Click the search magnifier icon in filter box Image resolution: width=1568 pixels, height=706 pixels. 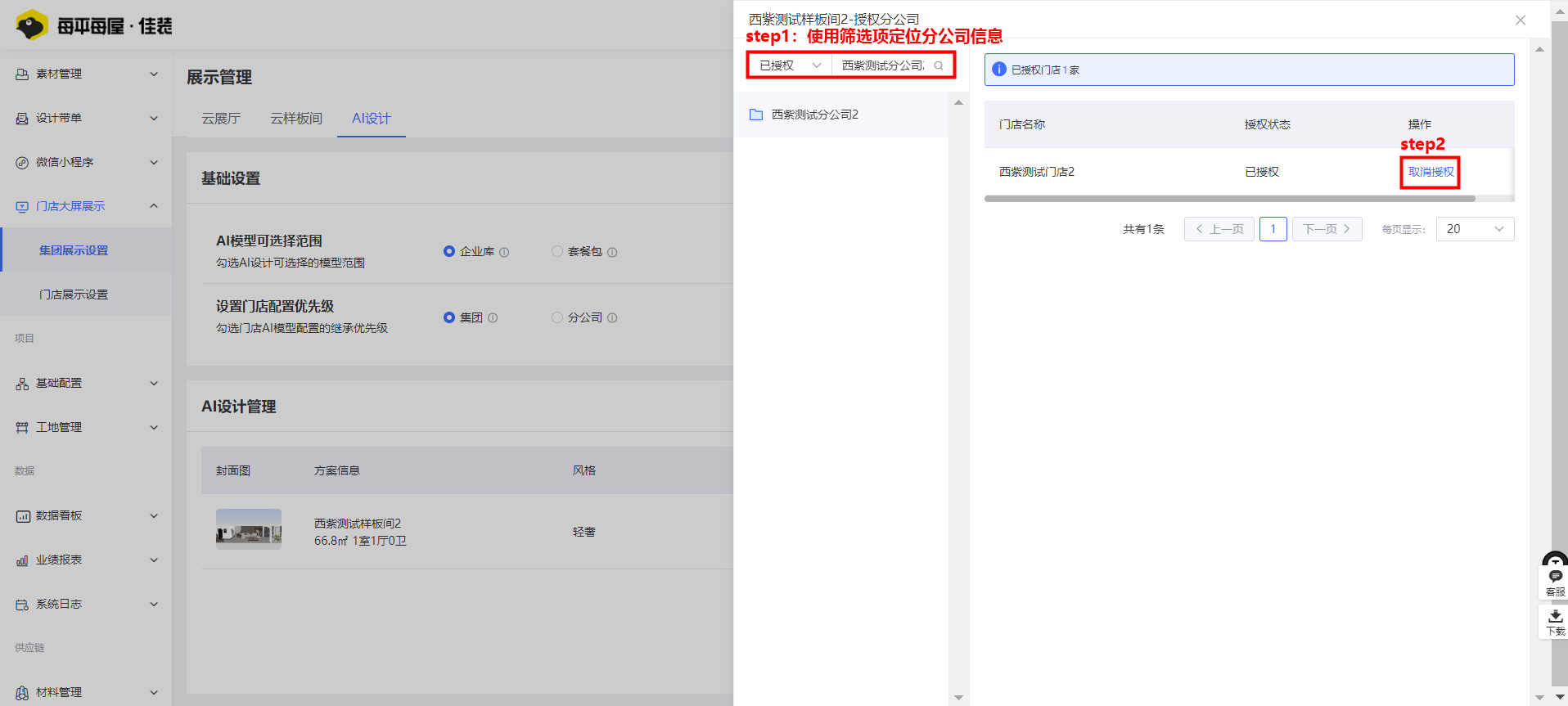(939, 65)
